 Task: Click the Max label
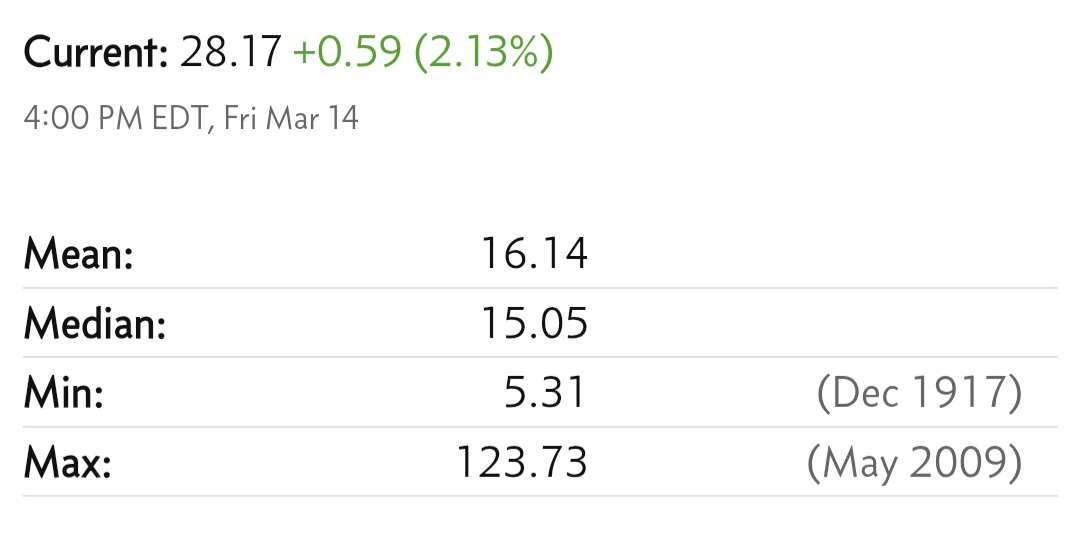pyautogui.click(x=68, y=462)
